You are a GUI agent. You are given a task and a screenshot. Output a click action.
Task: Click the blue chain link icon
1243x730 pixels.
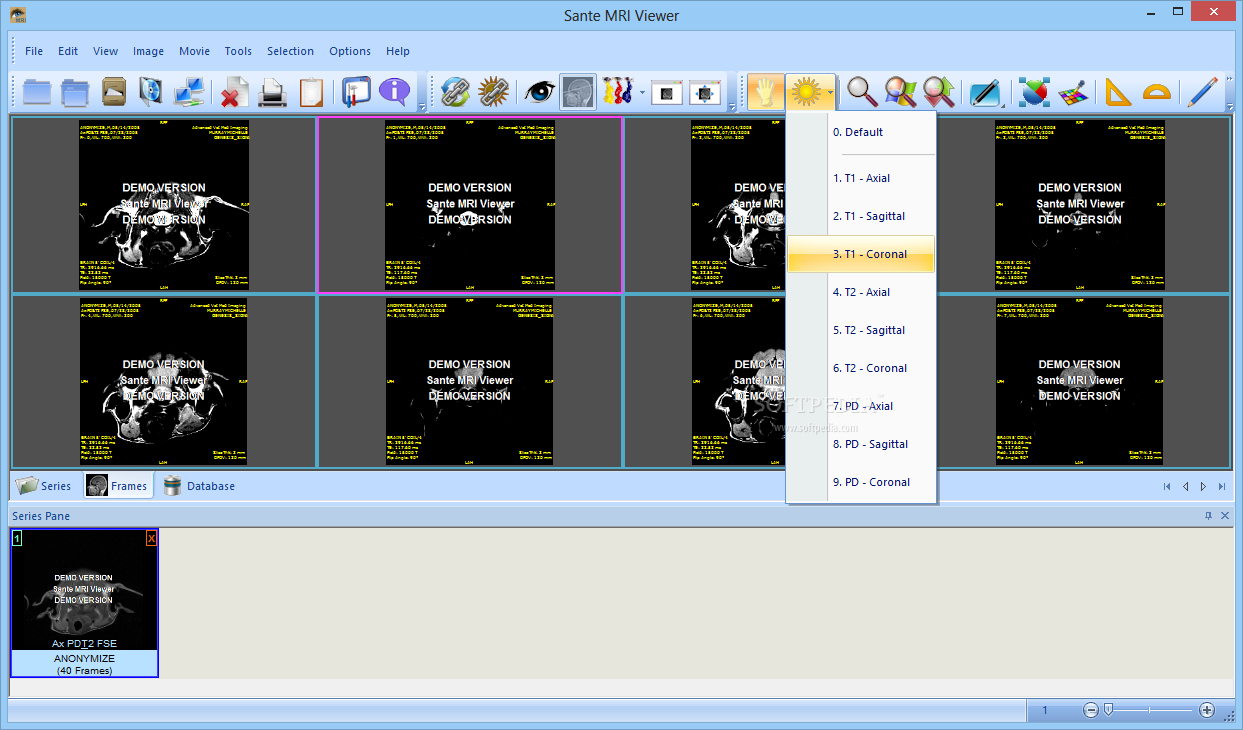coord(455,92)
